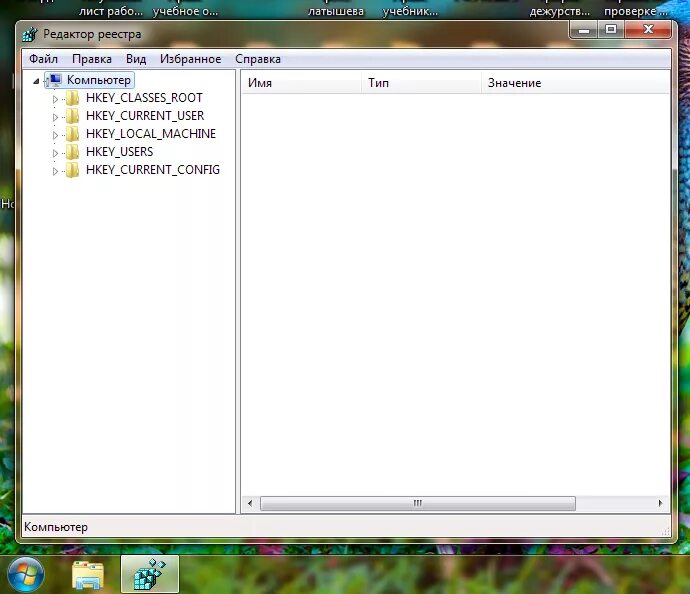Screen dimensions: 690x594
Task: Expand the HKEY_CLASSES_ROOT key
Action: click(x=55, y=99)
